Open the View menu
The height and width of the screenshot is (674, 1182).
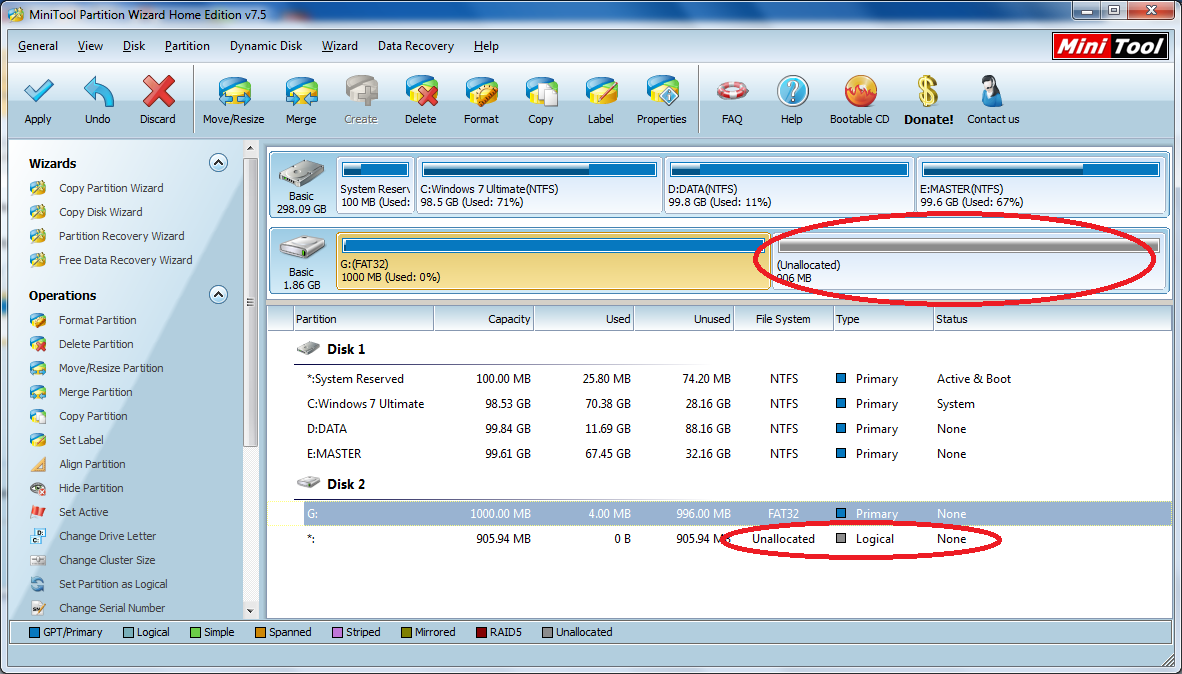90,46
